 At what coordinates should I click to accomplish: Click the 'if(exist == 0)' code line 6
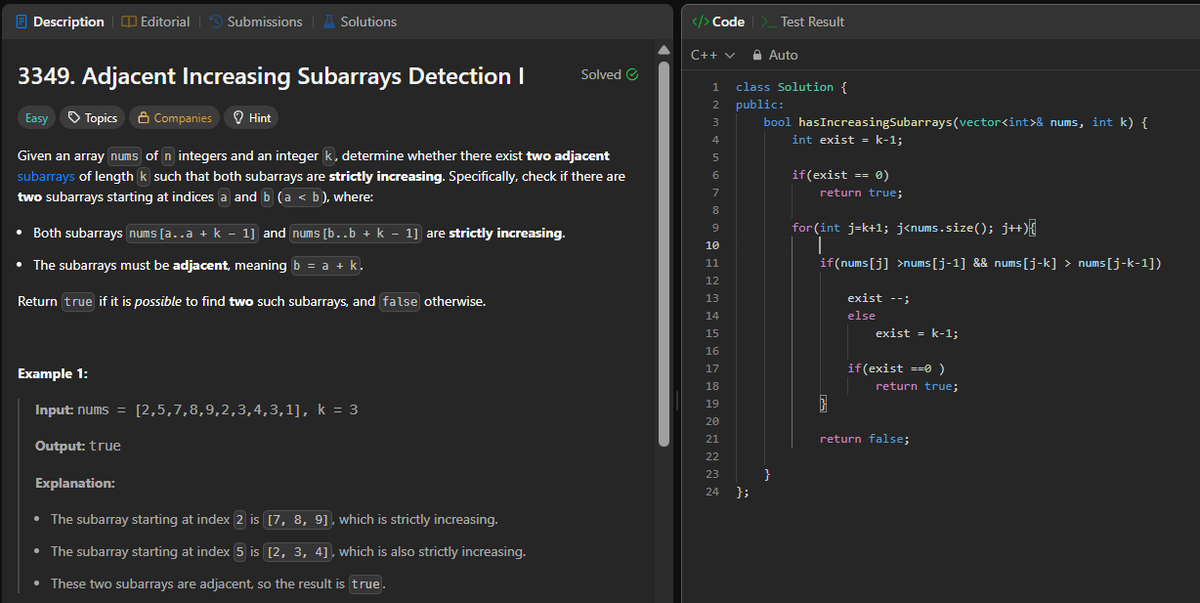click(841, 175)
